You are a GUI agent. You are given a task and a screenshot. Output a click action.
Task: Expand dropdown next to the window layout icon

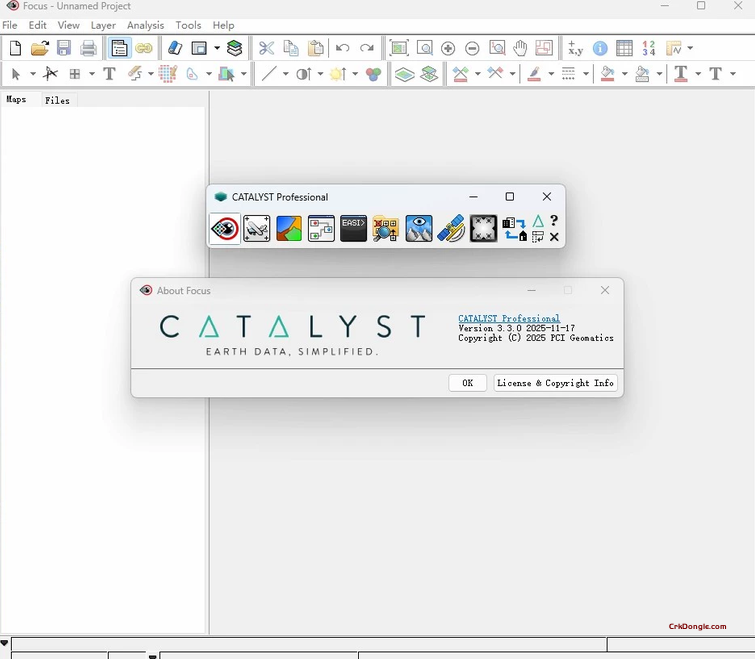[217, 48]
